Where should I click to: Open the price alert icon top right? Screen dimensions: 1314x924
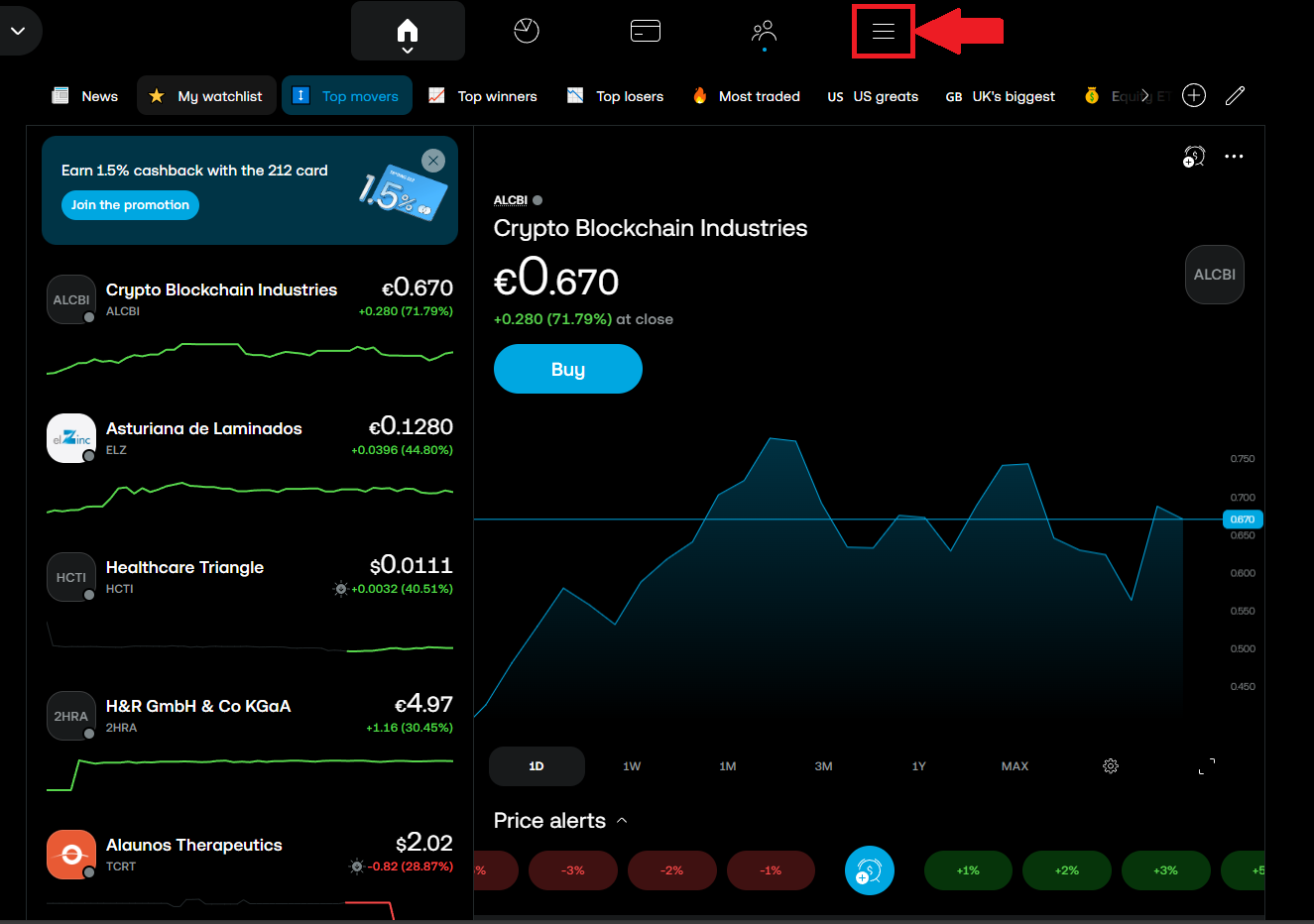click(1194, 157)
